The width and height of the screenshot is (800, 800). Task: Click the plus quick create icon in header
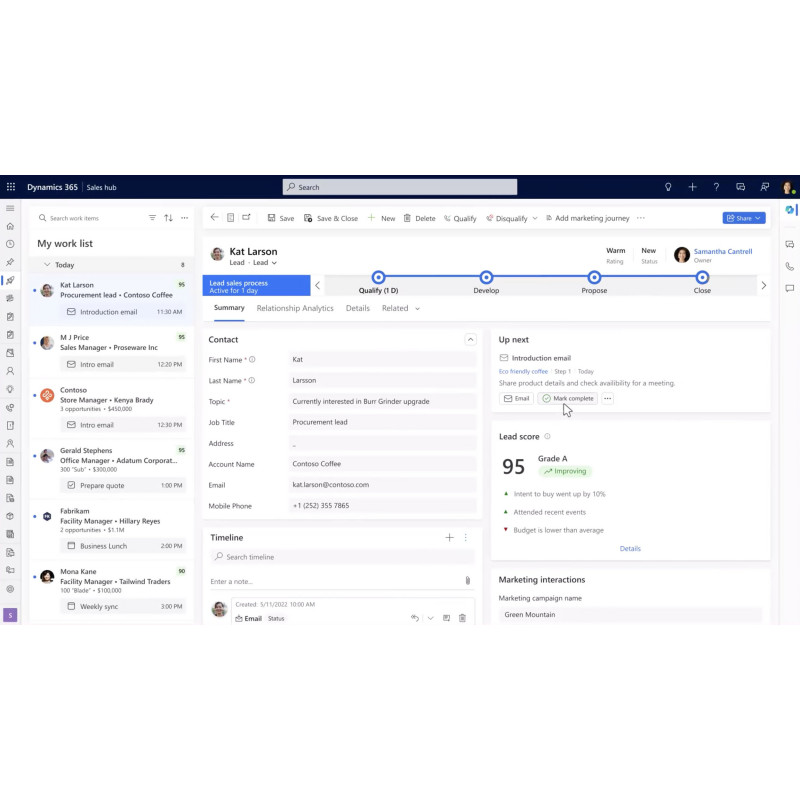pos(692,187)
